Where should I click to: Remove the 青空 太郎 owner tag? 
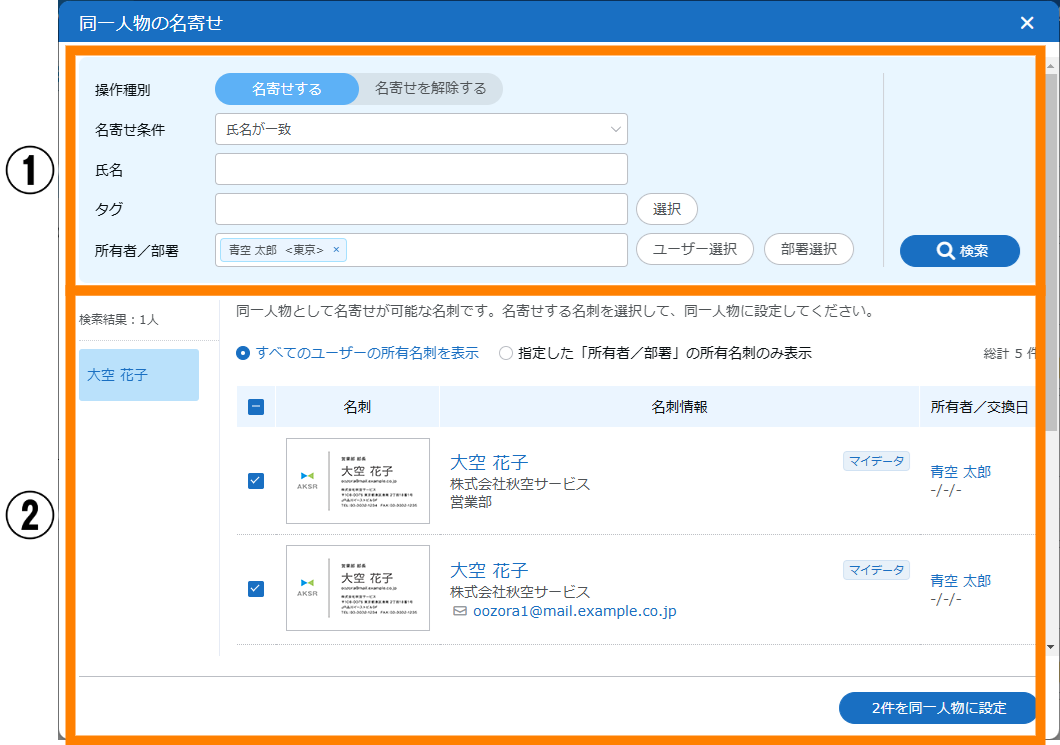coord(336,250)
